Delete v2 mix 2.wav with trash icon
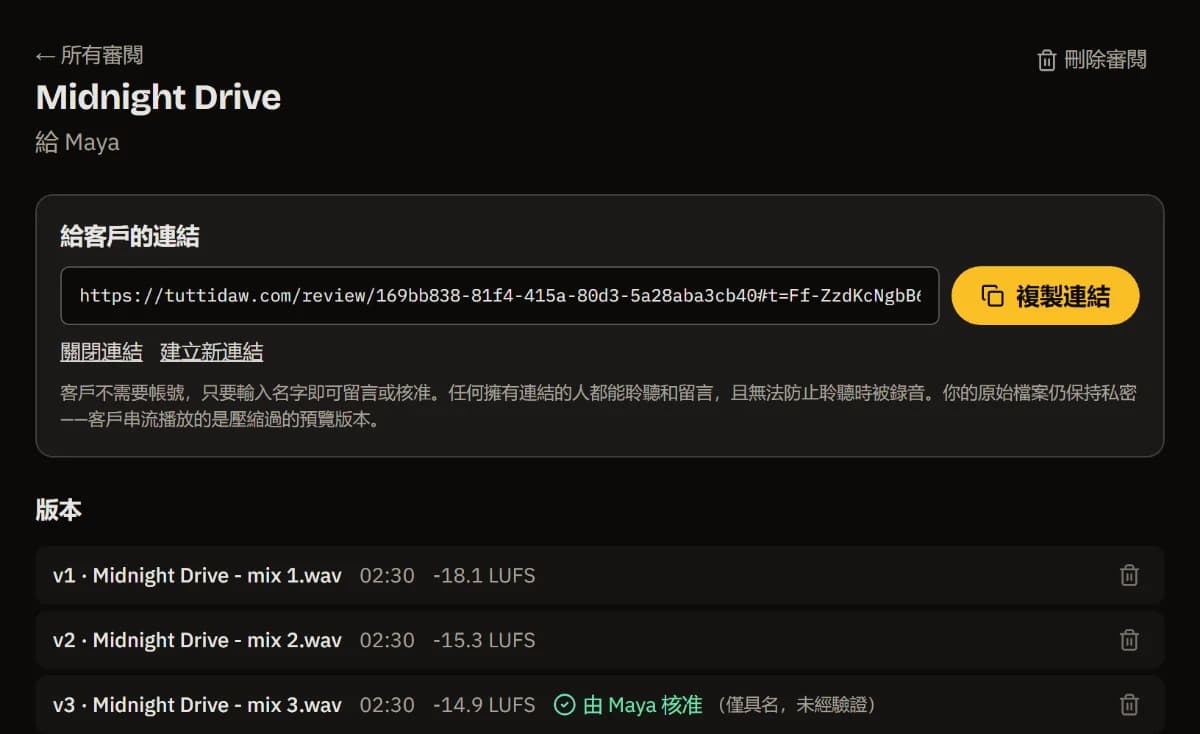The image size is (1200, 734). (x=1129, y=640)
